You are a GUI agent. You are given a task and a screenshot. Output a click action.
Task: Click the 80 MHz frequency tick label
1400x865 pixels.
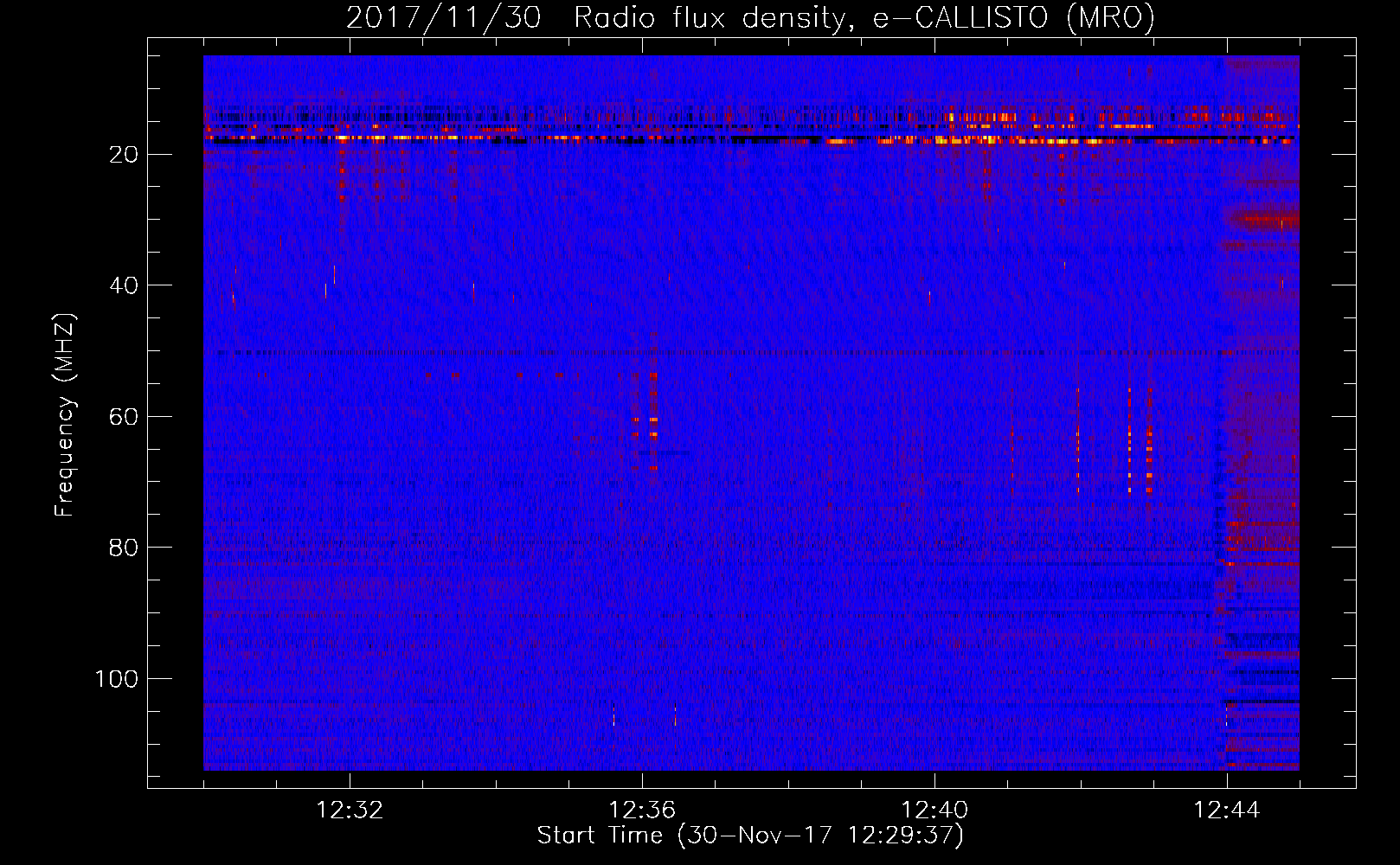click(125, 548)
